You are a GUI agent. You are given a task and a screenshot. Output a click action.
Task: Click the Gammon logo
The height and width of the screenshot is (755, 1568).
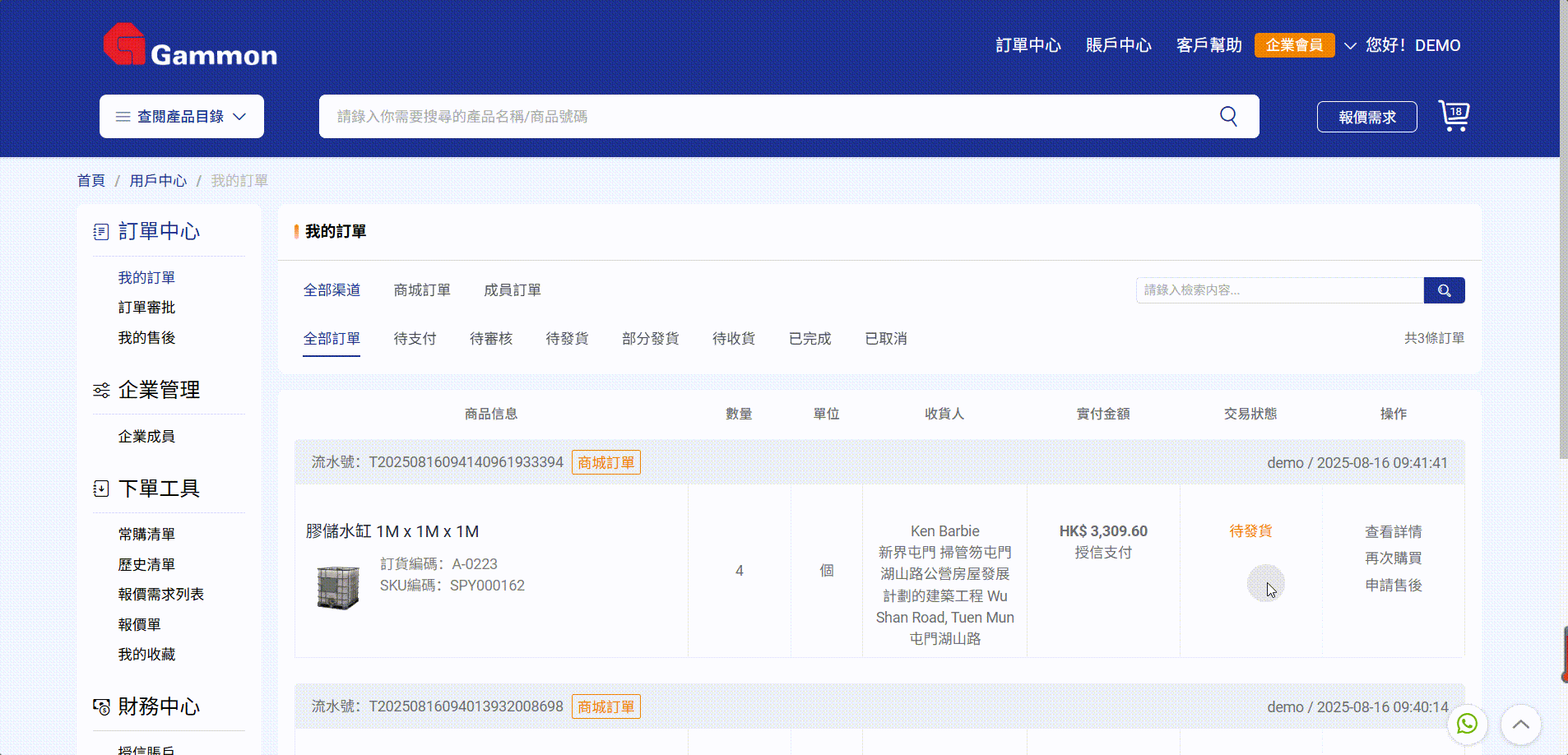pyautogui.click(x=190, y=45)
